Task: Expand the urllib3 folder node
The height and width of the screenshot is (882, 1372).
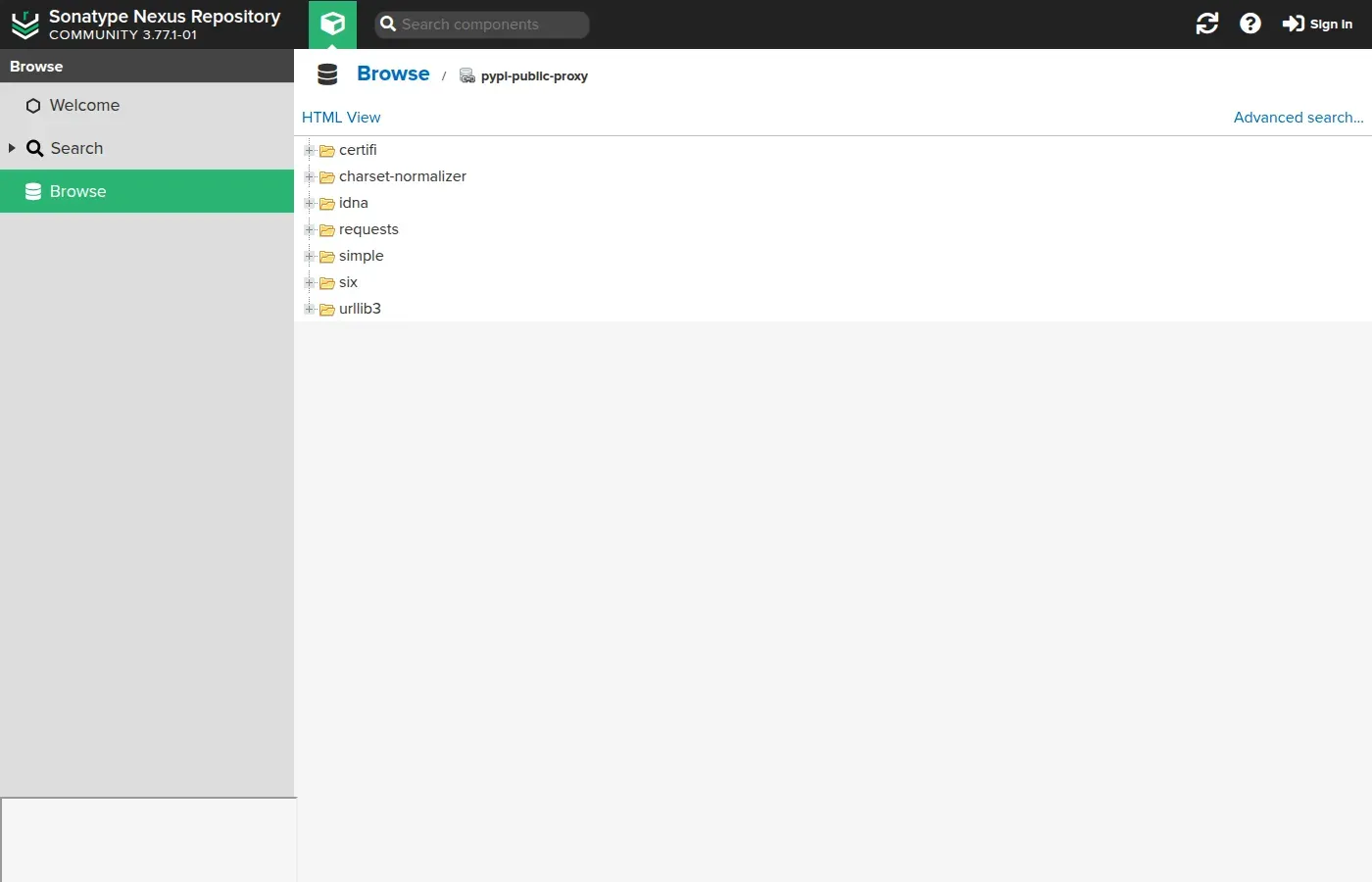Action: pyautogui.click(x=310, y=309)
